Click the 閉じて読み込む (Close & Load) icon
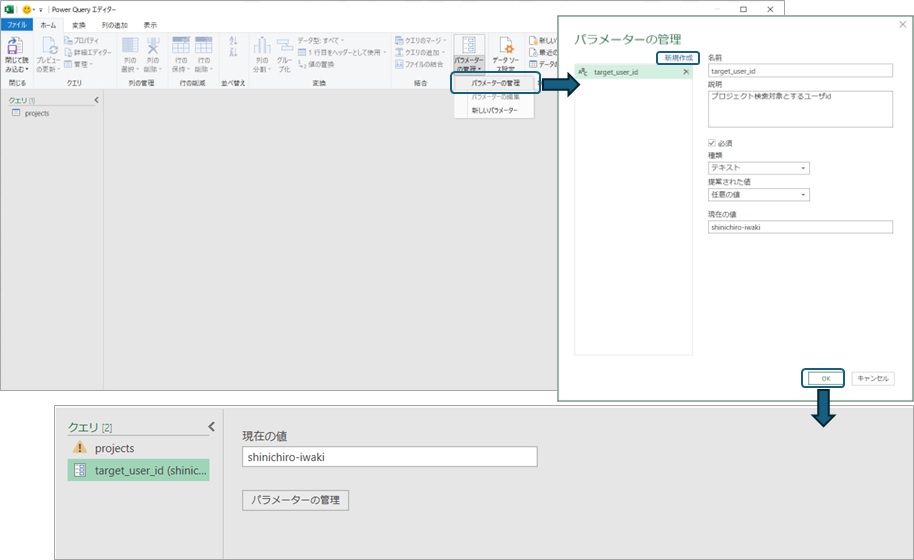914x560 pixels. click(x=17, y=46)
